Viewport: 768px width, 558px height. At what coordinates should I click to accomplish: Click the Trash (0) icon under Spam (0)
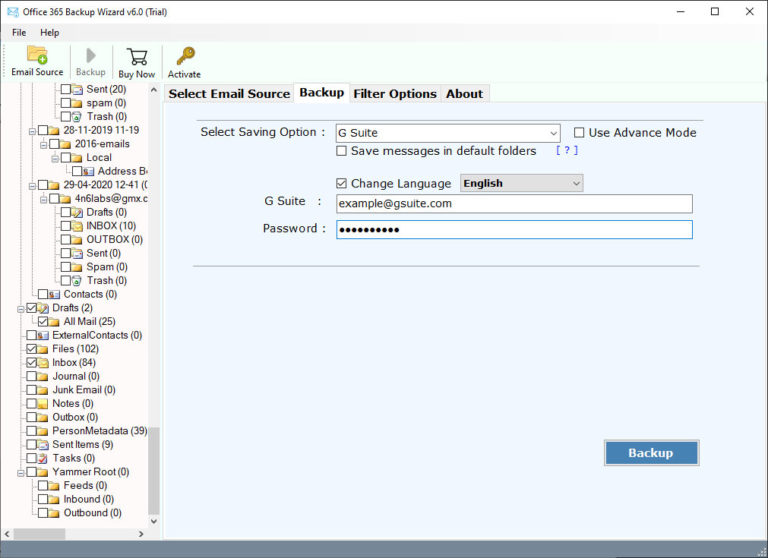pyautogui.click(x=77, y=281)
